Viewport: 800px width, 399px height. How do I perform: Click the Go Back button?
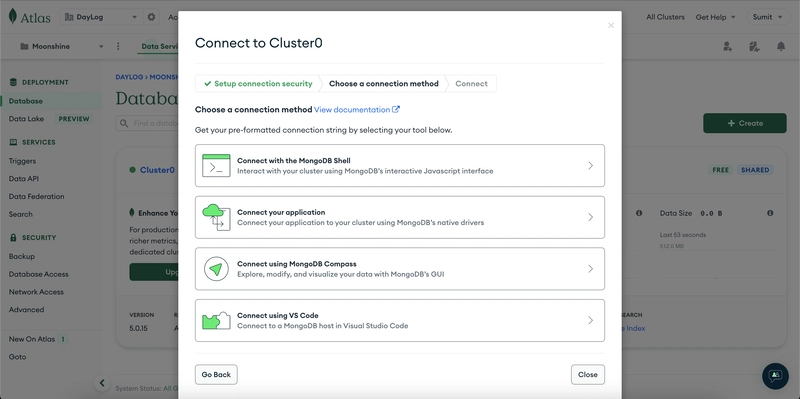tap(216, 375)
